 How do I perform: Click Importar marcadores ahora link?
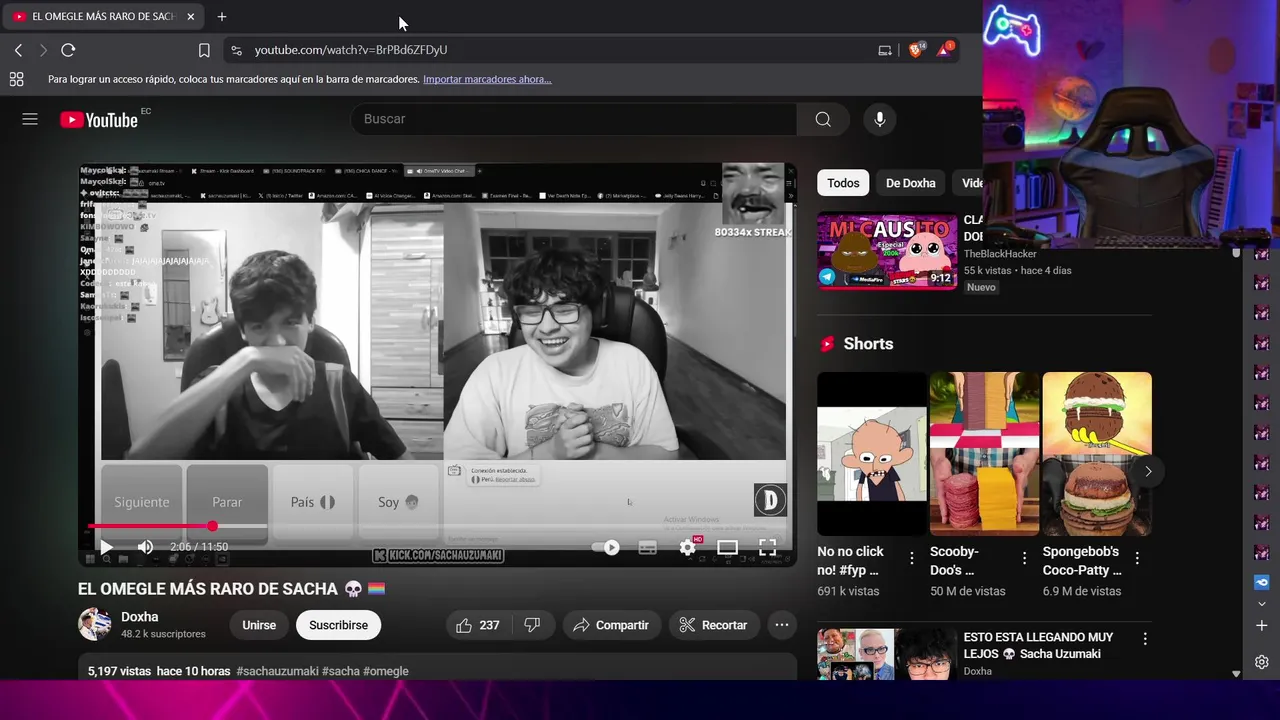[487, 79]
